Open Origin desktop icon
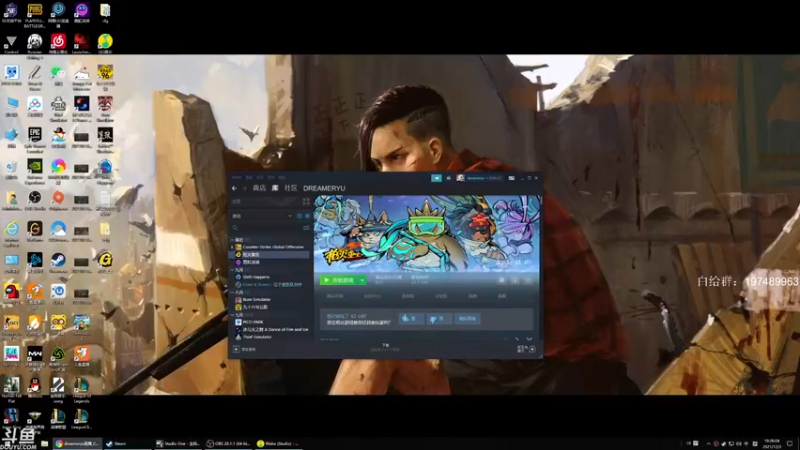 (58, 199)
